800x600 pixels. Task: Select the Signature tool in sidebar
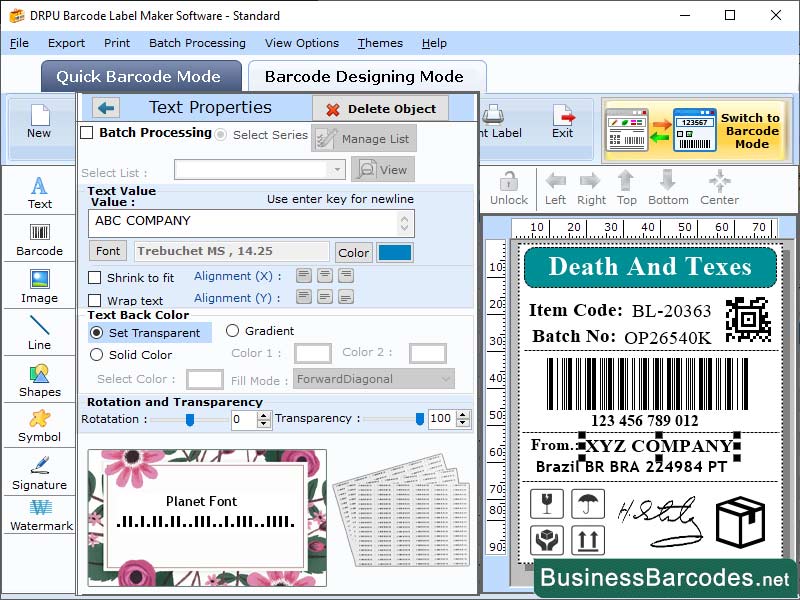point(39,472)
